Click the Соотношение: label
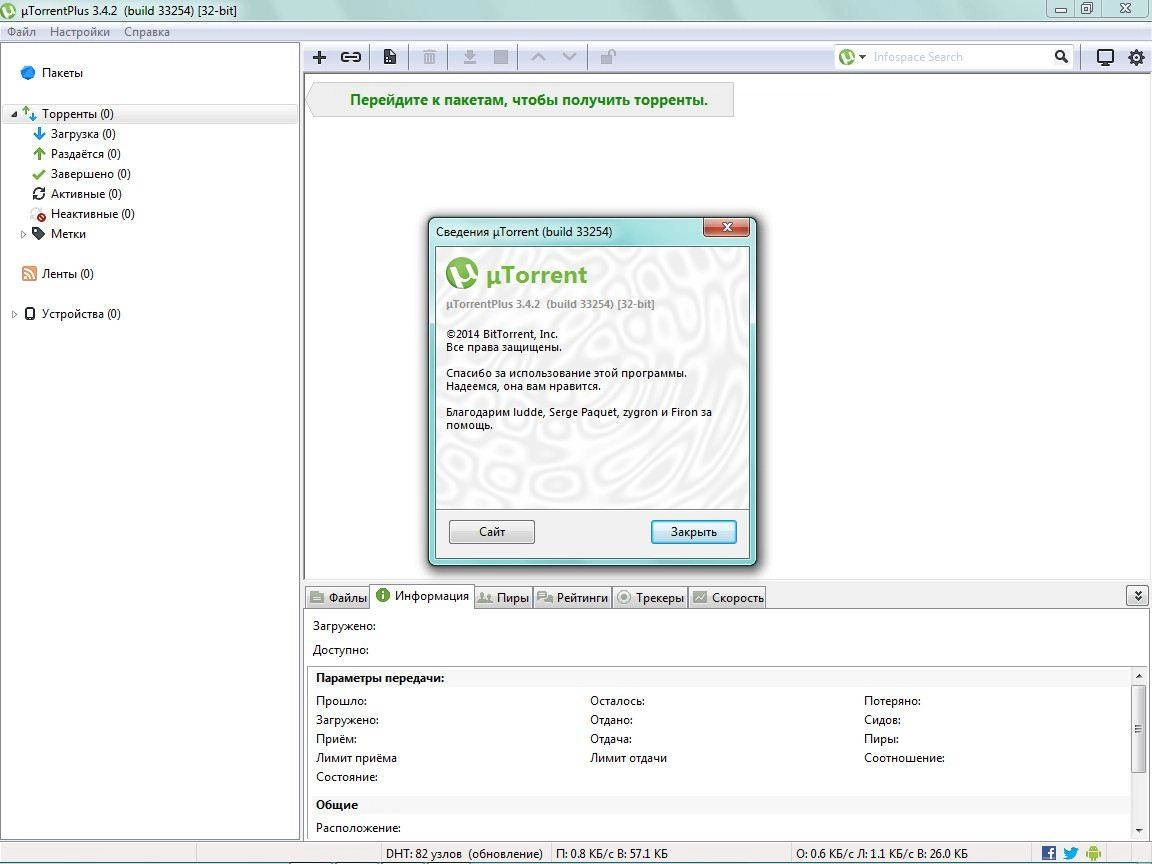This screenshot has width=1152, height=864. [904, 758]
